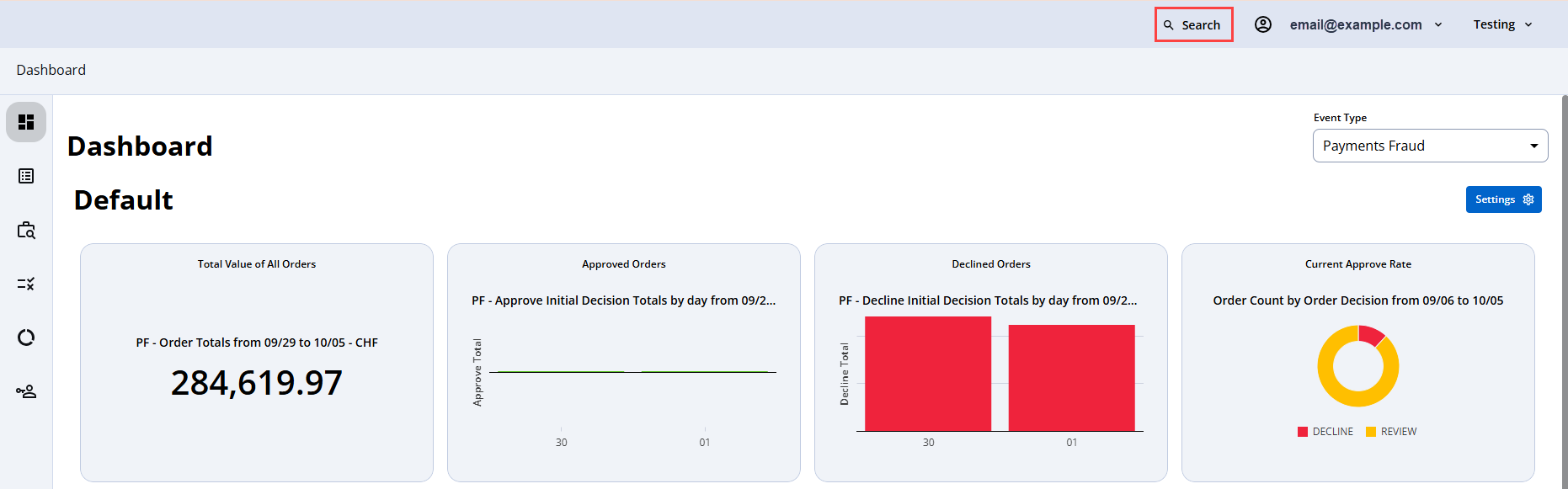Click the Decline Total axis label
Screen dimensions: 1568x489
[x=845, y=374]
